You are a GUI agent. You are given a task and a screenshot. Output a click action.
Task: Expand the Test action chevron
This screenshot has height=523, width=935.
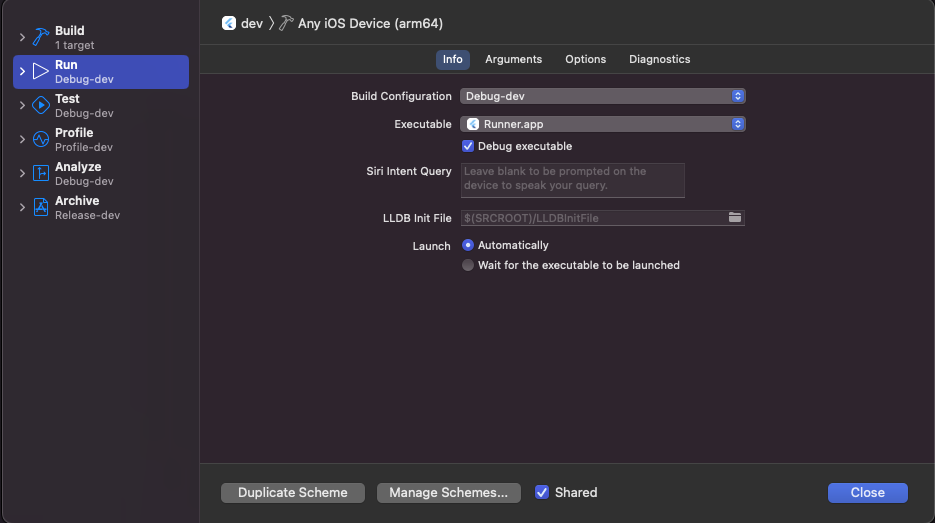[x=22, y=105]
